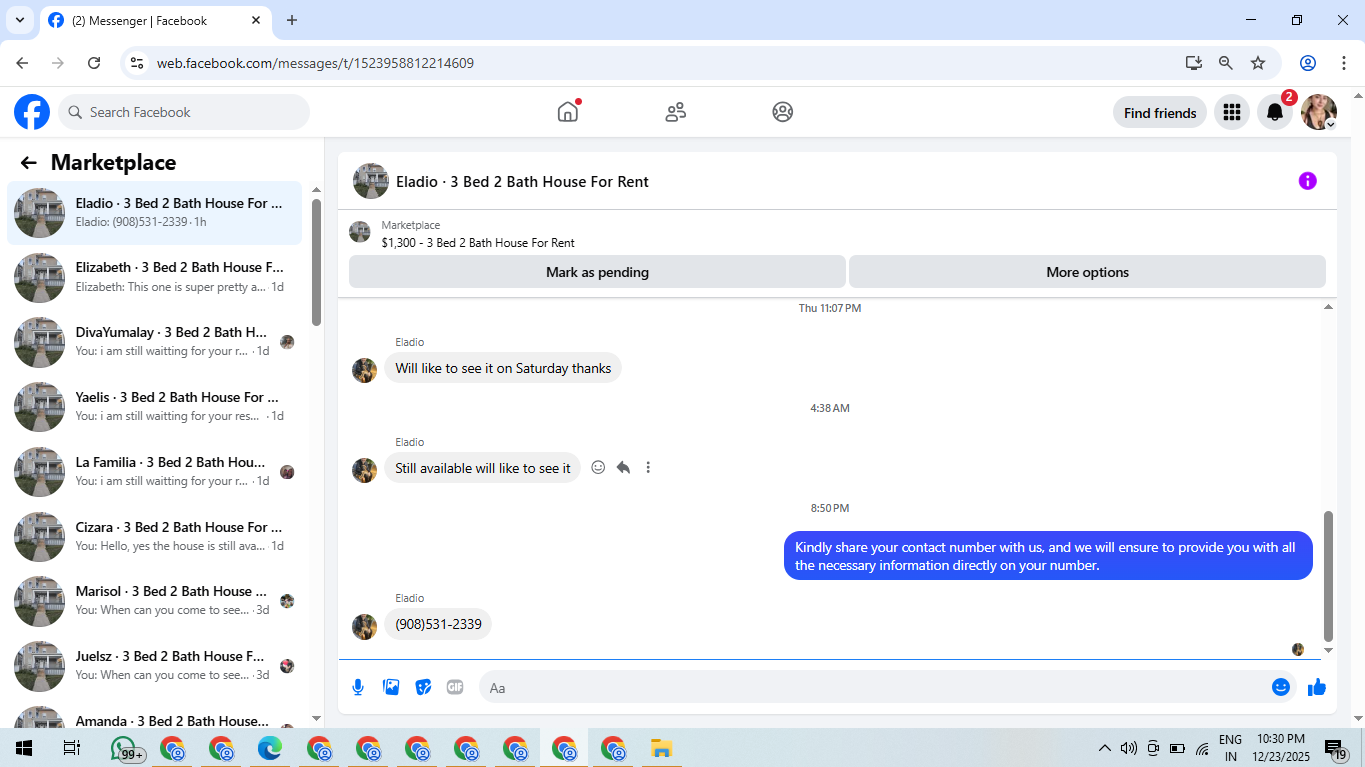This screenshot has width=1365, height=767.
Task: Click Mark as pending button
Action: coord(597,272)
